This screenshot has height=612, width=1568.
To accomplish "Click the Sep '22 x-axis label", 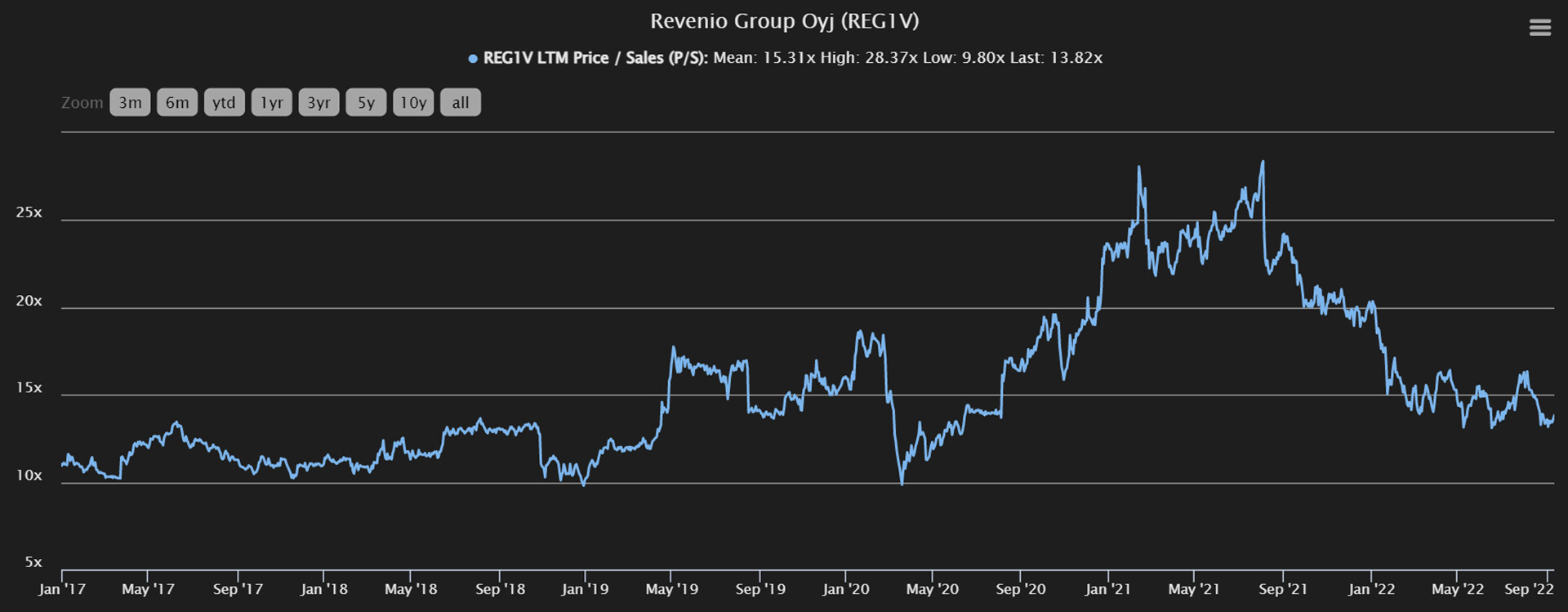I will pyautogui.click(x=1529, y=589).
